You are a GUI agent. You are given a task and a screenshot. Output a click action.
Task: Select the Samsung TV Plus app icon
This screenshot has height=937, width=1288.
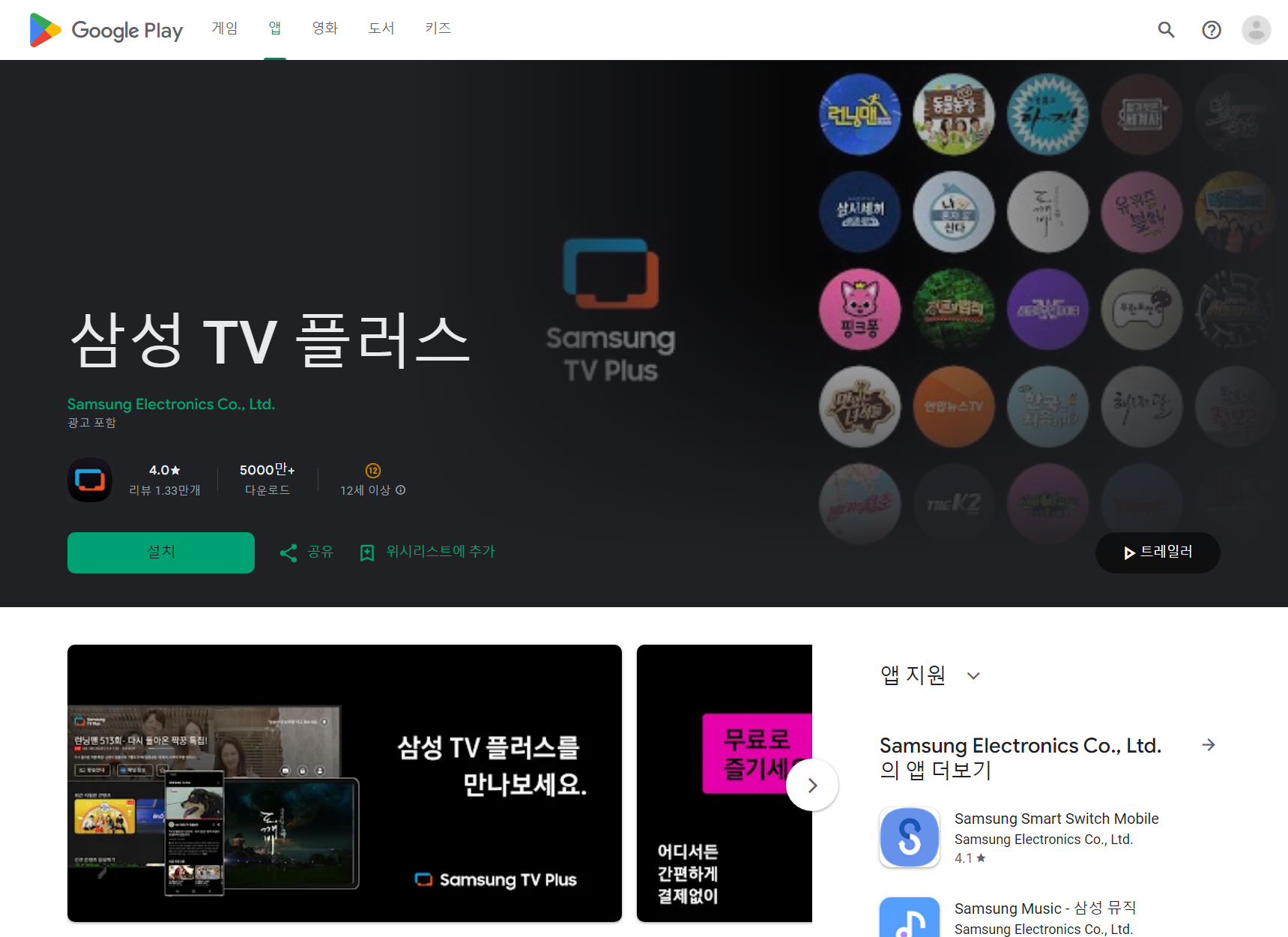89,480
